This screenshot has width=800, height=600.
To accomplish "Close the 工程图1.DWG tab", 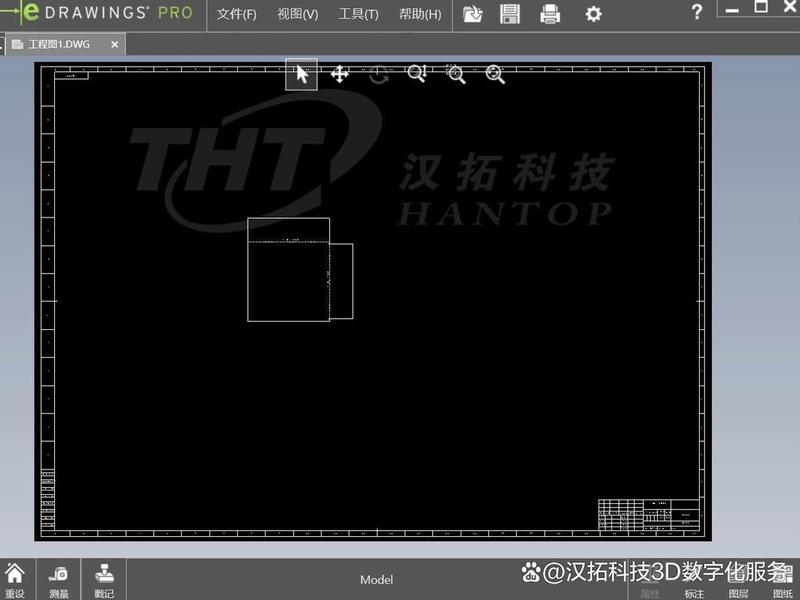I will [x=115, y=44].
